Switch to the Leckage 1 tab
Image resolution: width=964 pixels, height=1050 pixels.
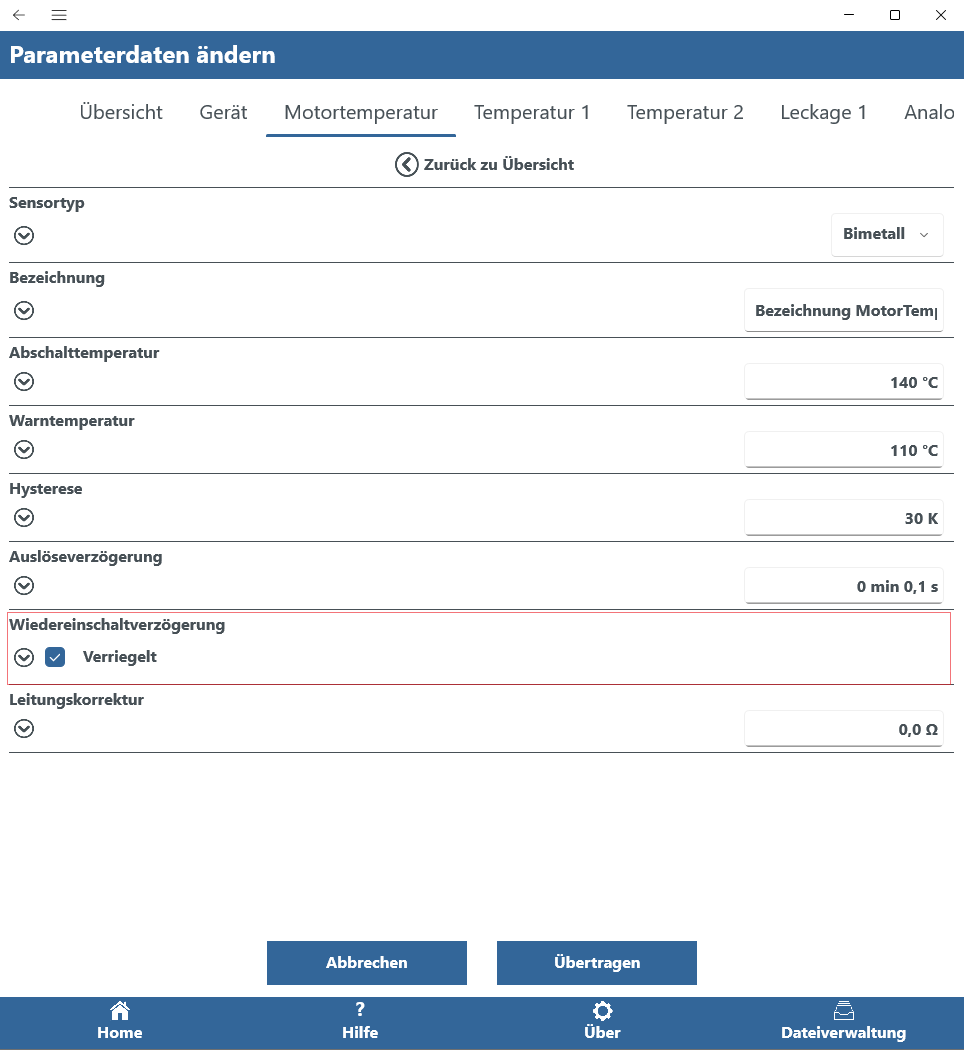pos(823,112)
